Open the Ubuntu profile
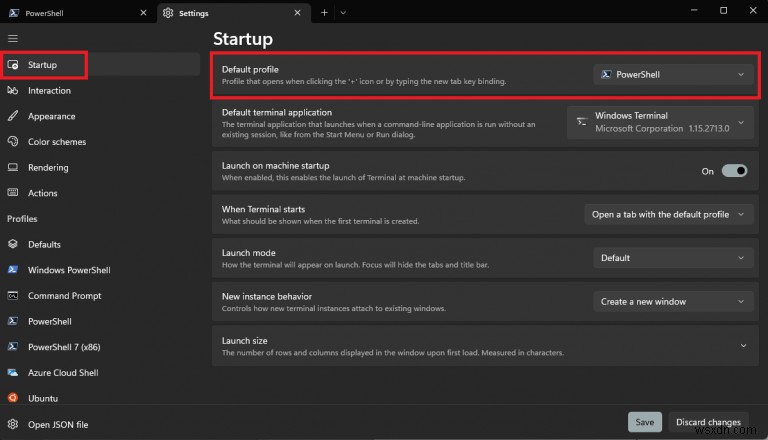 pos(100,398)
